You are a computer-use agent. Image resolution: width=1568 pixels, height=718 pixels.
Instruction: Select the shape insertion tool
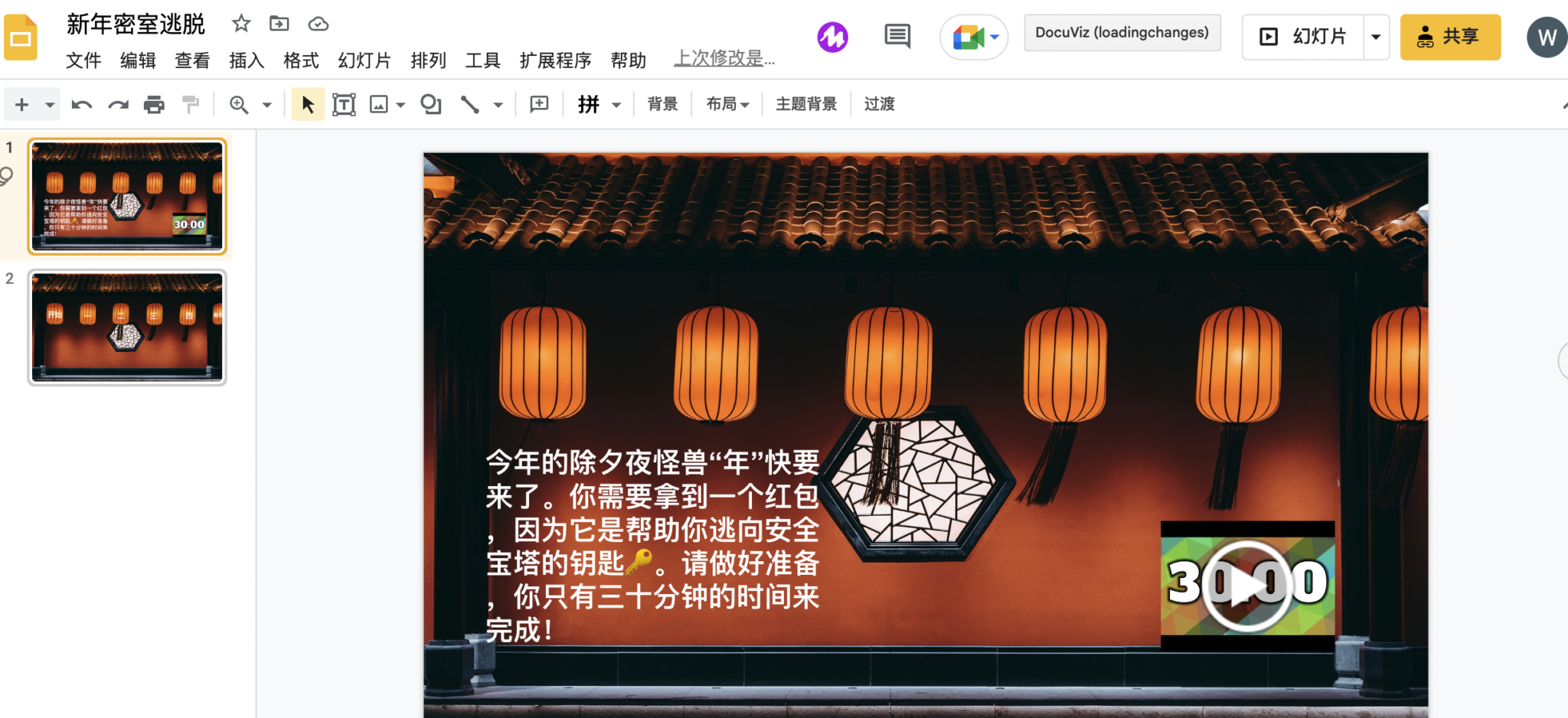[x=430, y=104]
